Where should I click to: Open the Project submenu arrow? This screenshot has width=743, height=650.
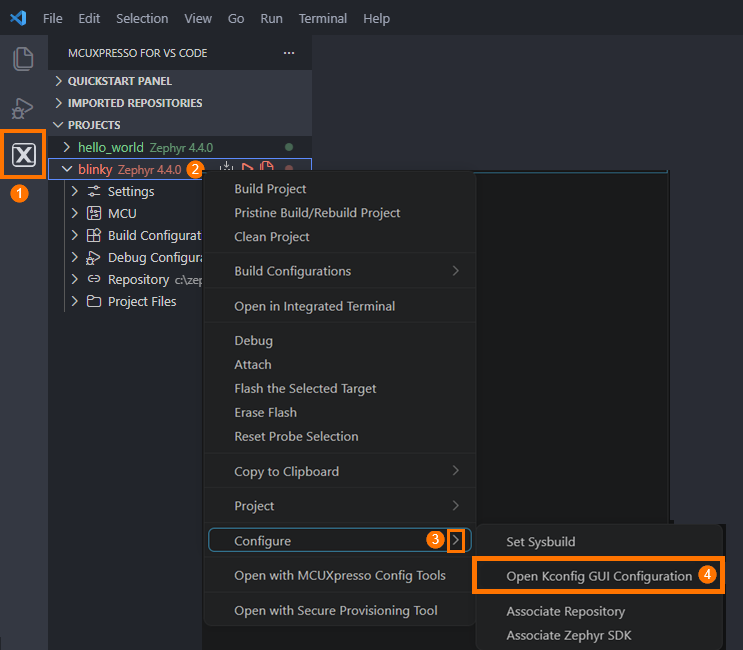click(455, 506)
